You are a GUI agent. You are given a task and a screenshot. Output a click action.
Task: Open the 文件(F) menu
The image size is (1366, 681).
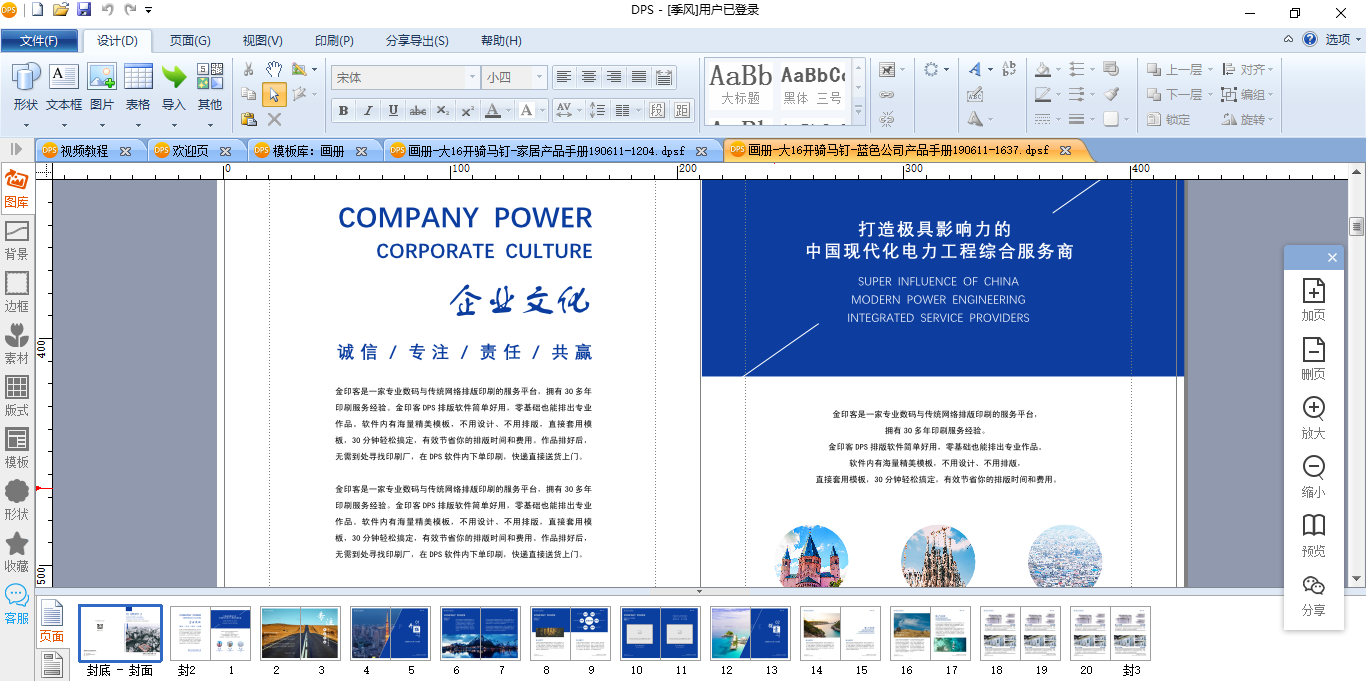click(x=39, y=41)
